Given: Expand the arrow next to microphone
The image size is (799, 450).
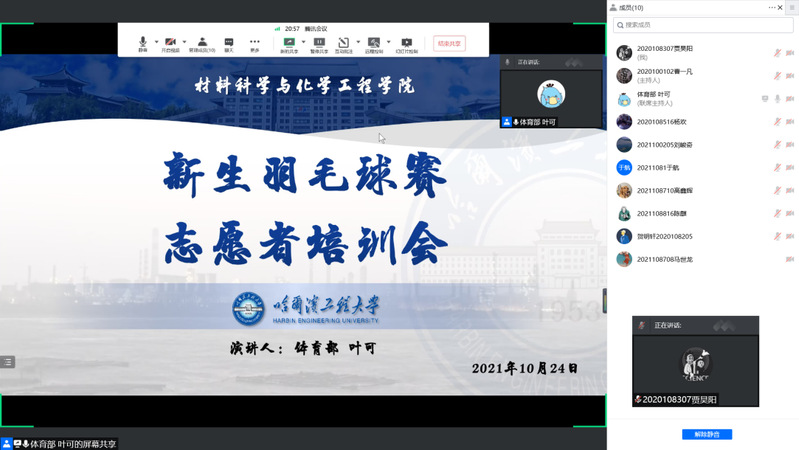Looking at the screenshot, I should [x=156, y=42].
